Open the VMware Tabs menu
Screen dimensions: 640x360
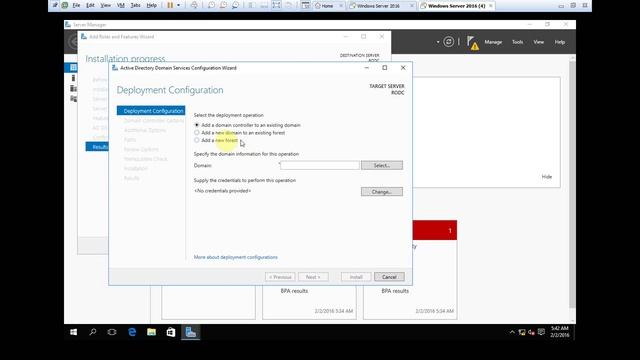coord(136,5)
